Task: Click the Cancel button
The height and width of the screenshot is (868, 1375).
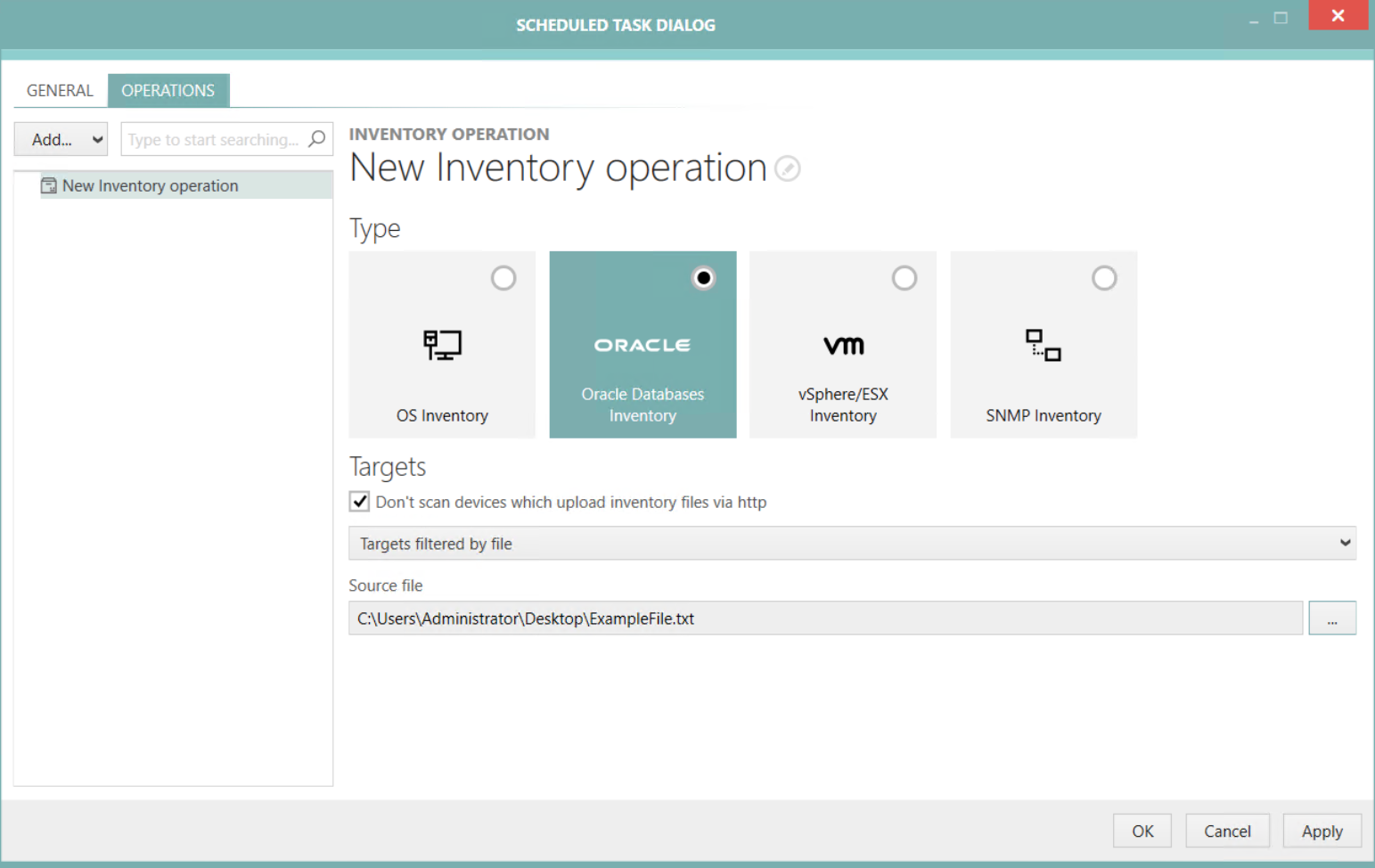Action: [x=1227, y=831]
